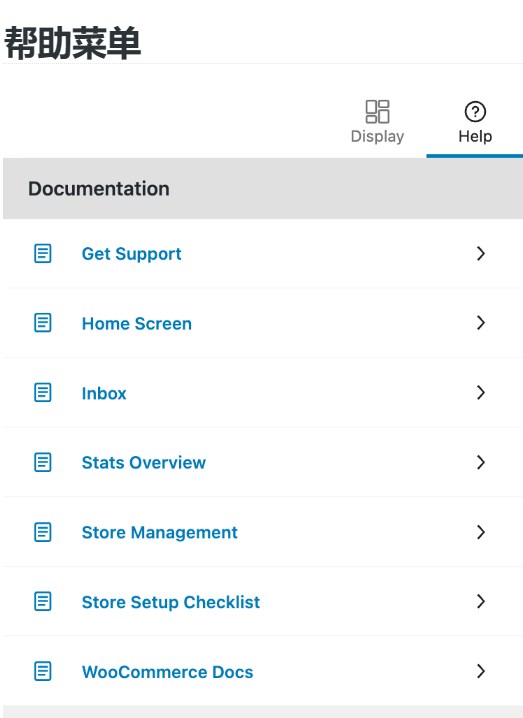Click the document icon beside Store Management

tap(43, 532)
